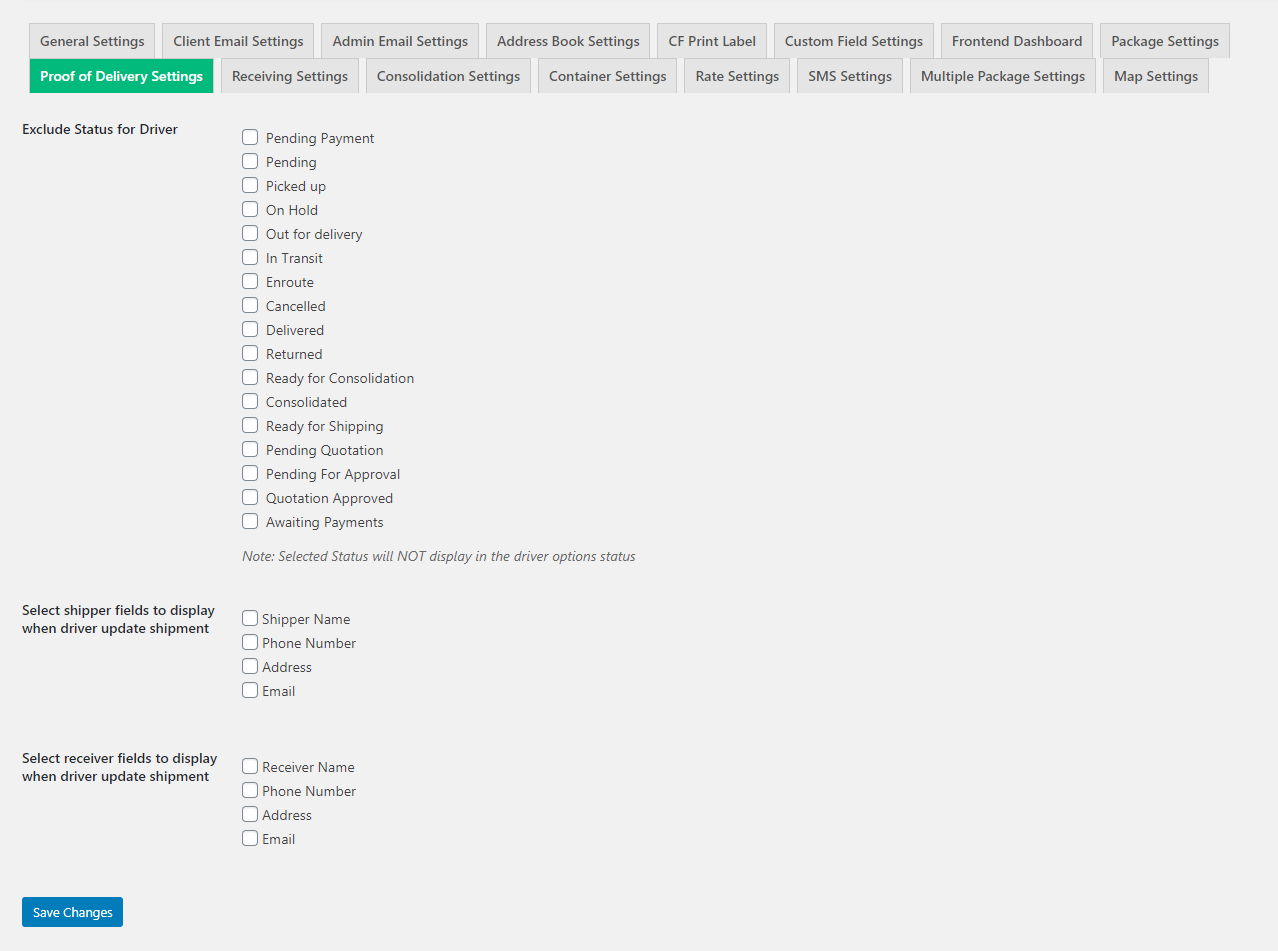Check the Delivered status checkbox
This screenshot has height=951, width=1278.
pyautogui.click(x=250, y=329)
